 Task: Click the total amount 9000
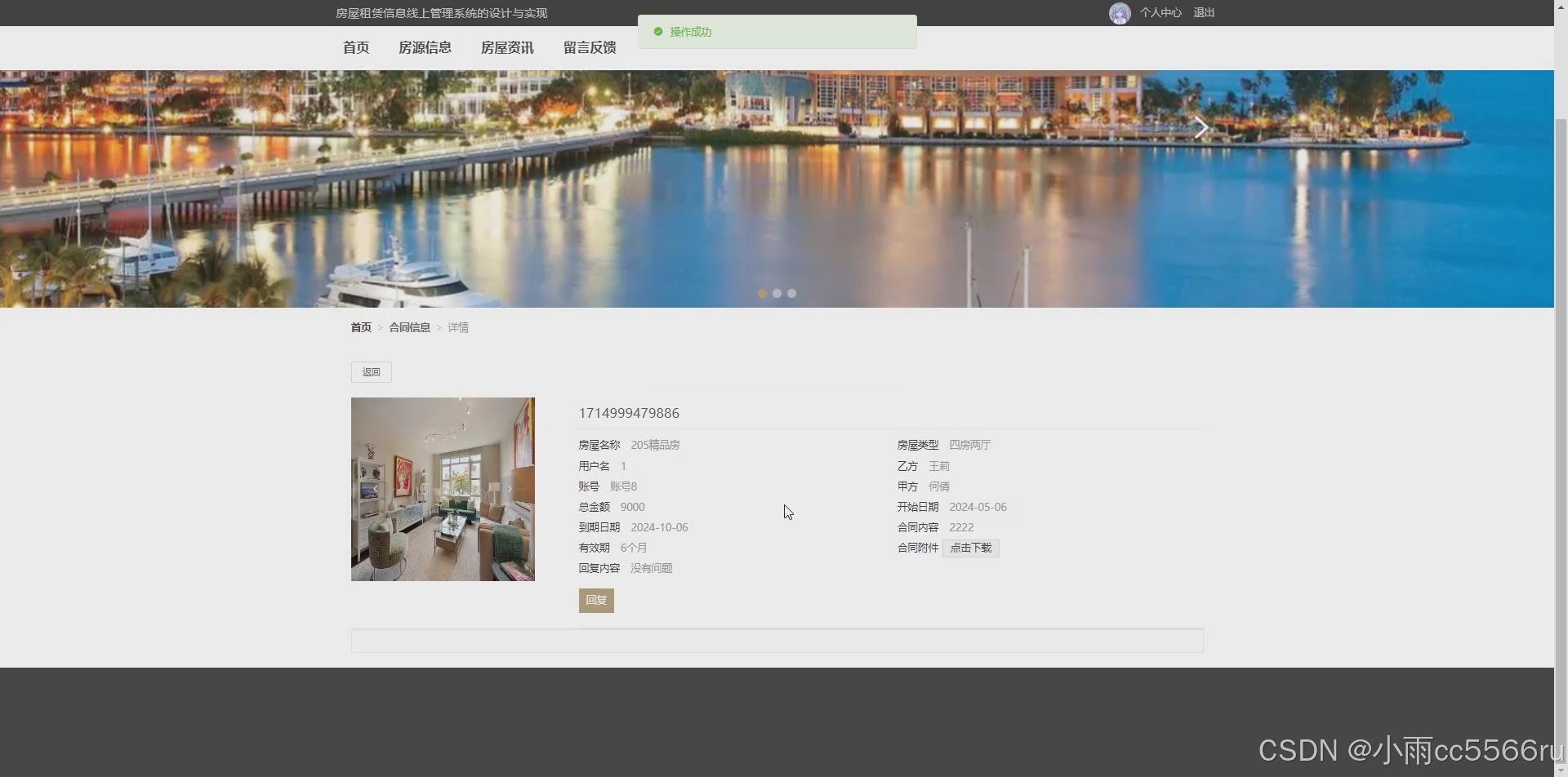click(632, 507)
